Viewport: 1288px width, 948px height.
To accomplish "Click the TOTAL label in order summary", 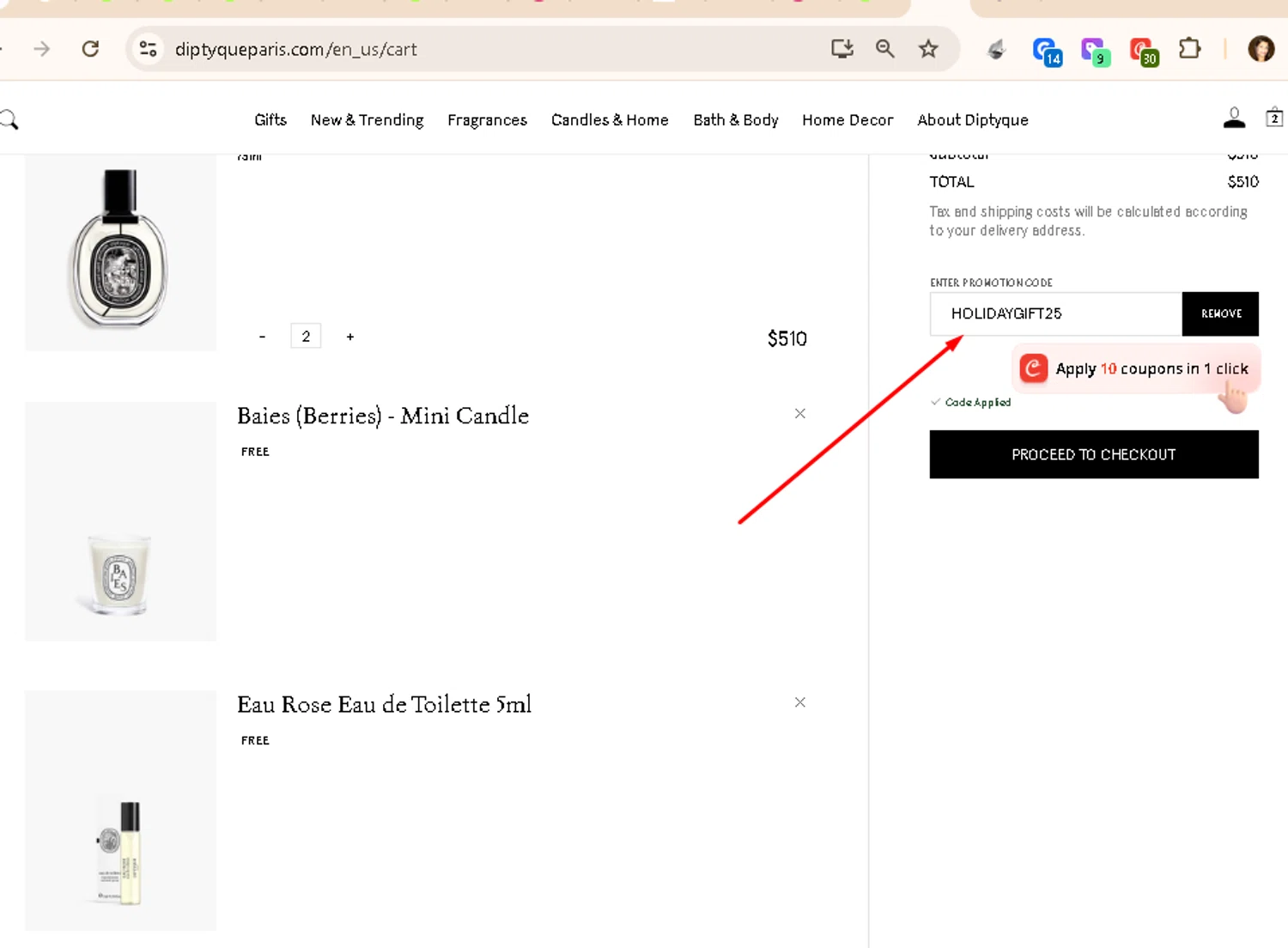I will click(951, 182).
